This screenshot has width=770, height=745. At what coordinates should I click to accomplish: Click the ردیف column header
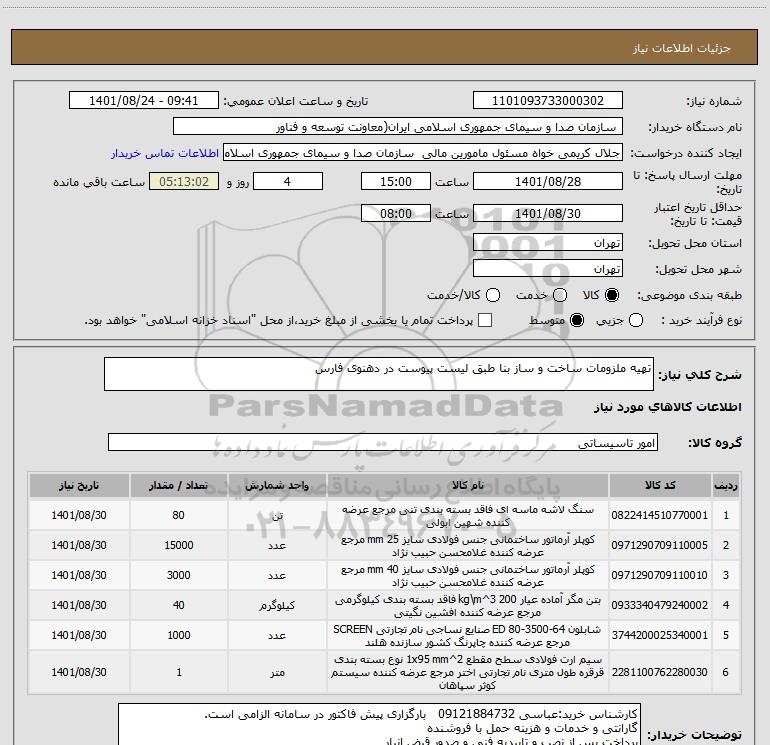coord(726,485)
